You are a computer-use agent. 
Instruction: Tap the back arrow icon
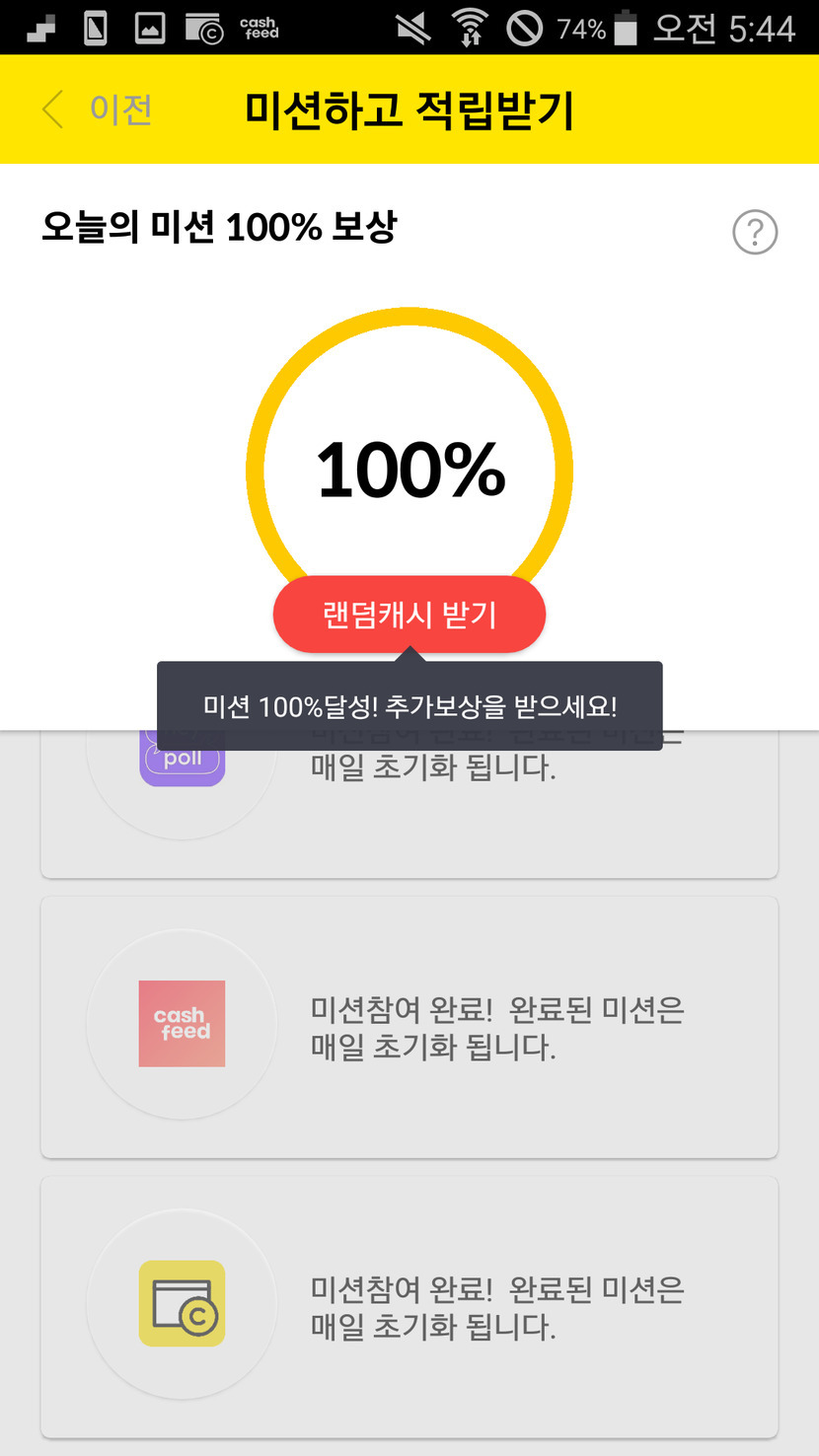tap(53, 109)
